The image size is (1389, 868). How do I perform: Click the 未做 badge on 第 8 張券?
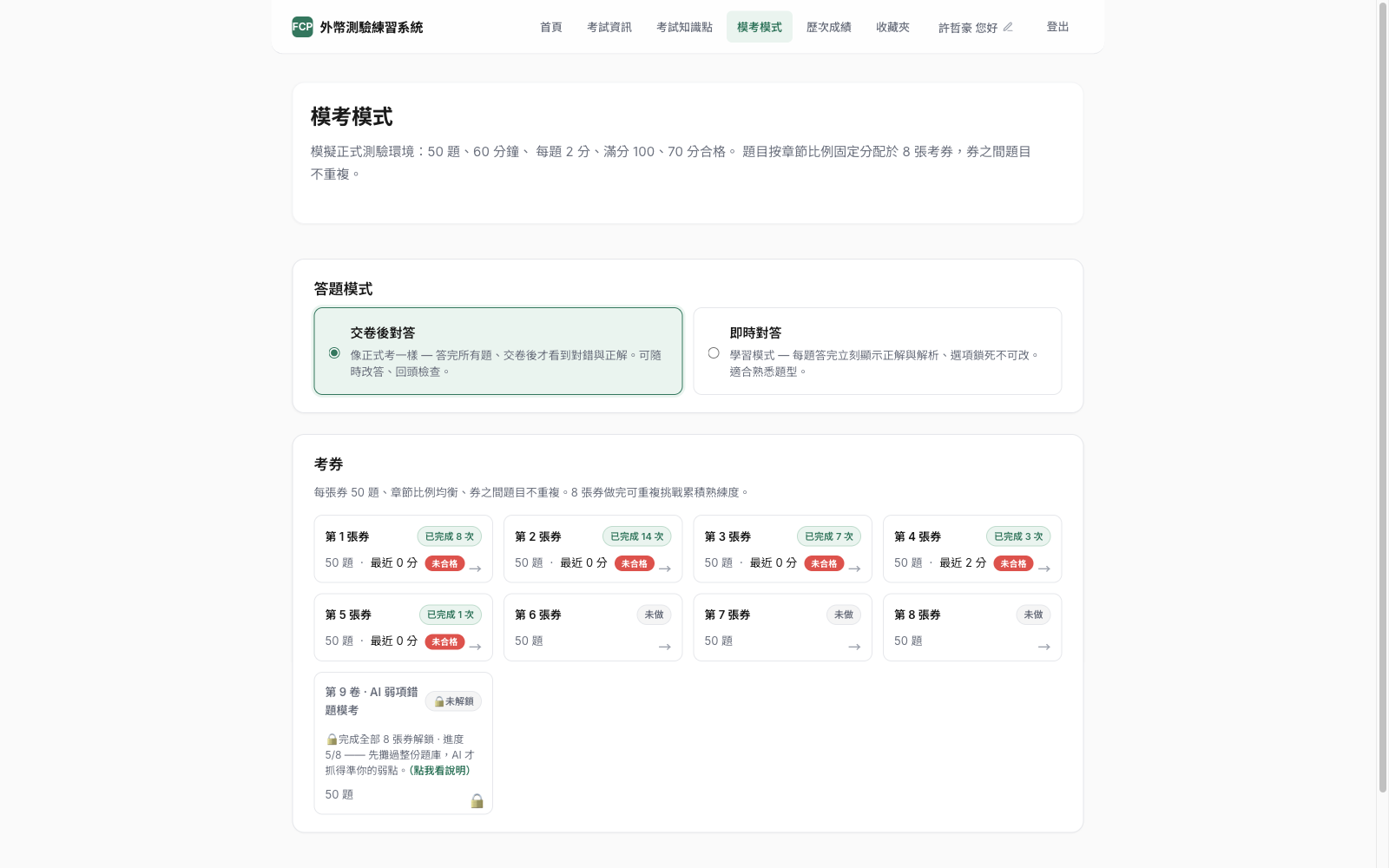click(1033, 615)
